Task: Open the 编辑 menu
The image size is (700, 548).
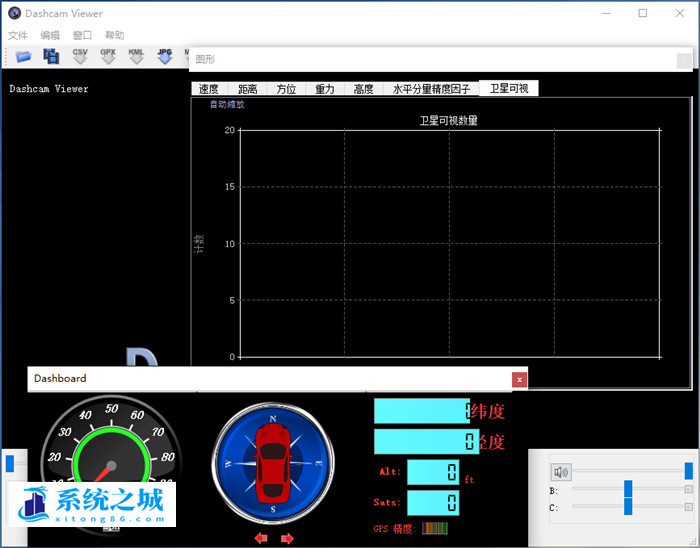Action: pos(50,35)
